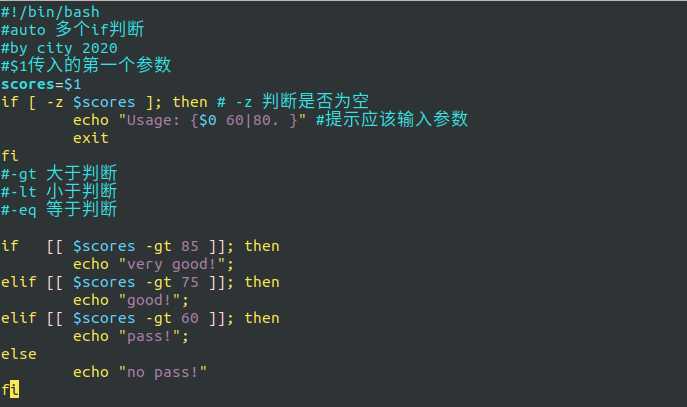
Task: Place cursor on scores=$1 assignment
Action: click(41, 84)
